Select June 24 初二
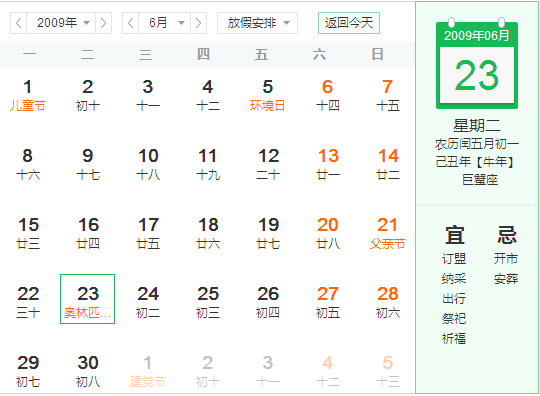540x396 pixels. point(148,302)
